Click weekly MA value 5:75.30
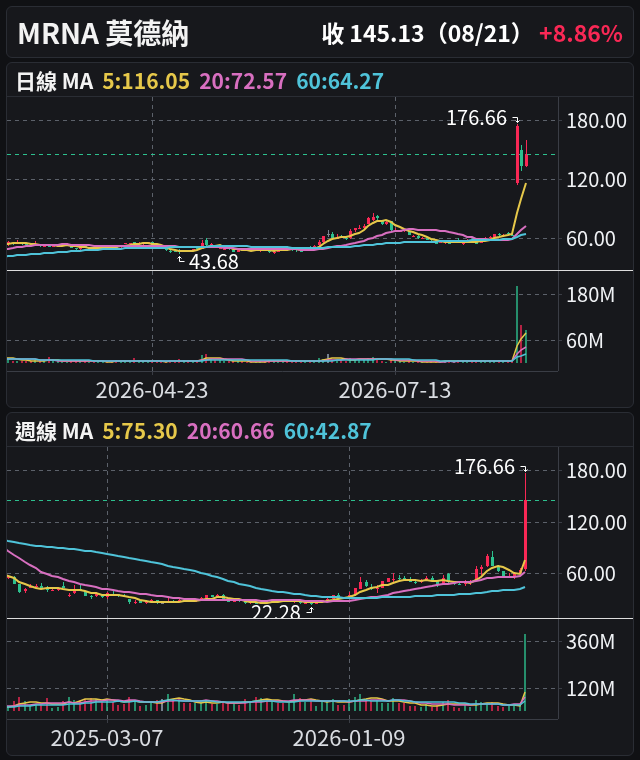 coord(140,431)
